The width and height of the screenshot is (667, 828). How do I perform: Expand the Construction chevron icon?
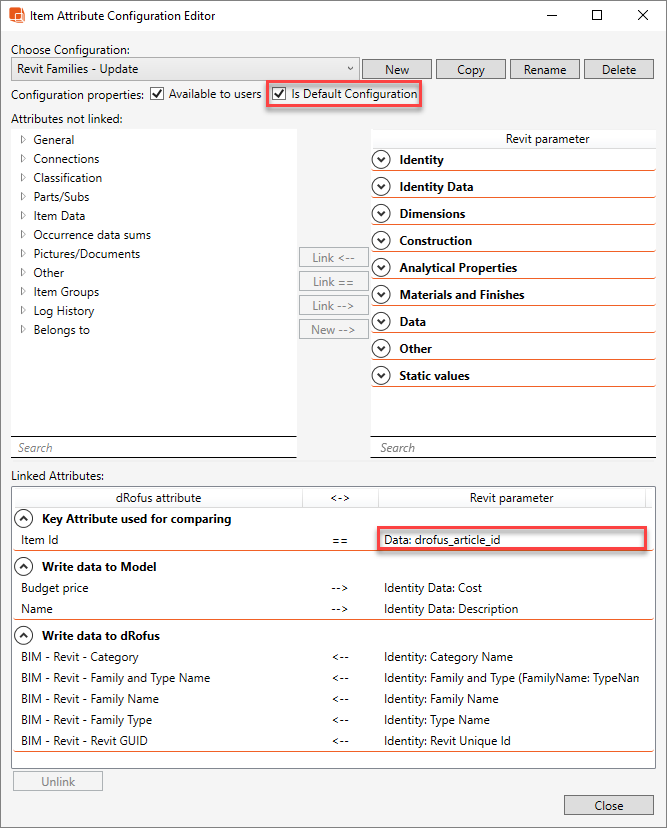tap(380, 241)
